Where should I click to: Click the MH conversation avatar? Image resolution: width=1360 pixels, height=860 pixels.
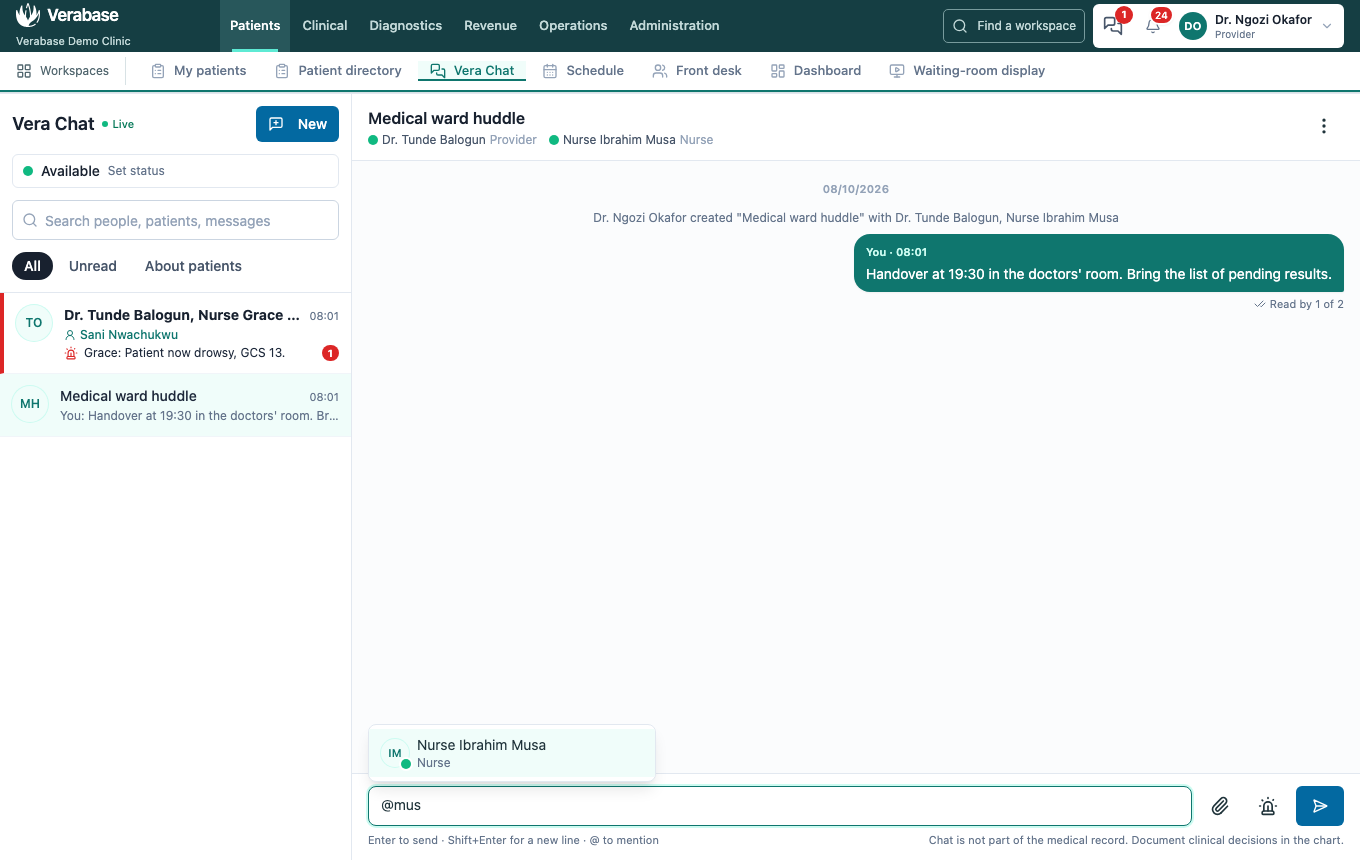point(30,404)
